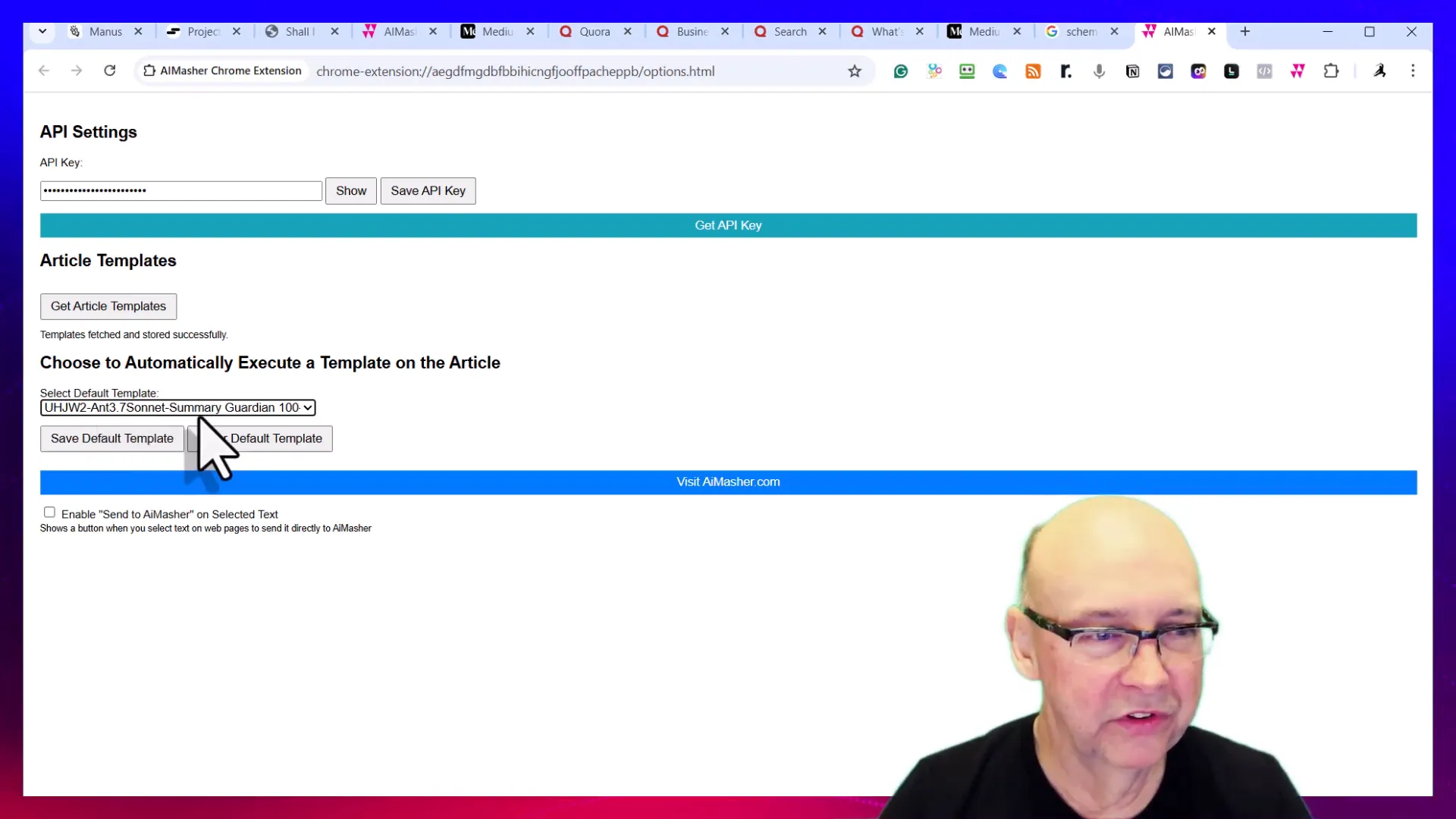
Task: Switch to the first AIMasher tab
Action: (400, 31)
